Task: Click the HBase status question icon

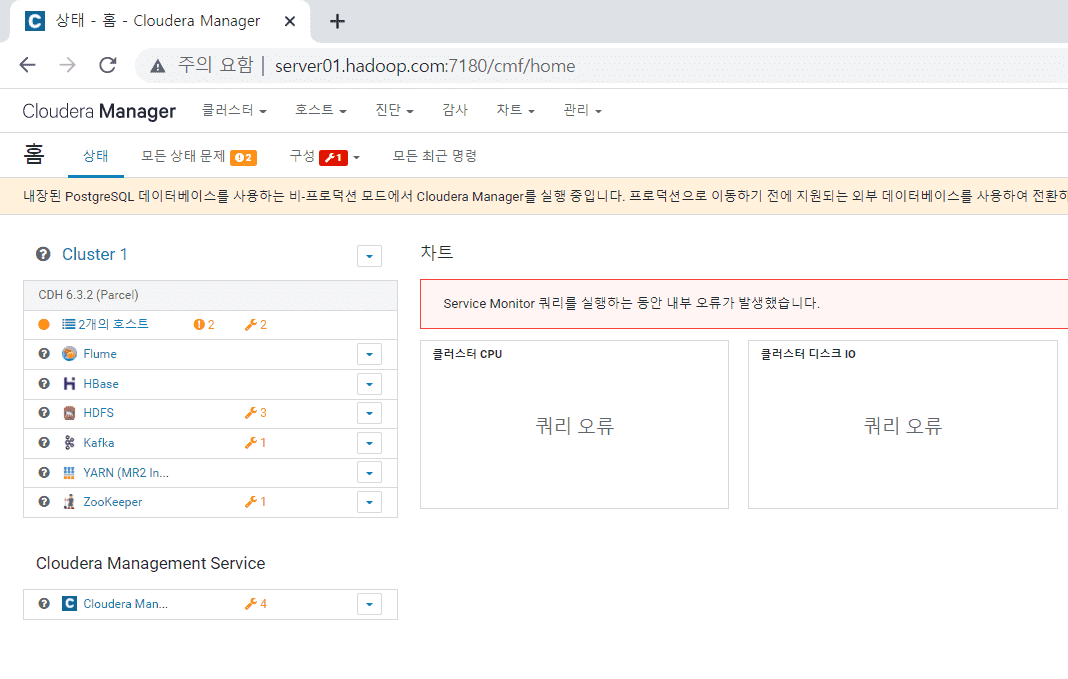Action: (x=44, y=383)
